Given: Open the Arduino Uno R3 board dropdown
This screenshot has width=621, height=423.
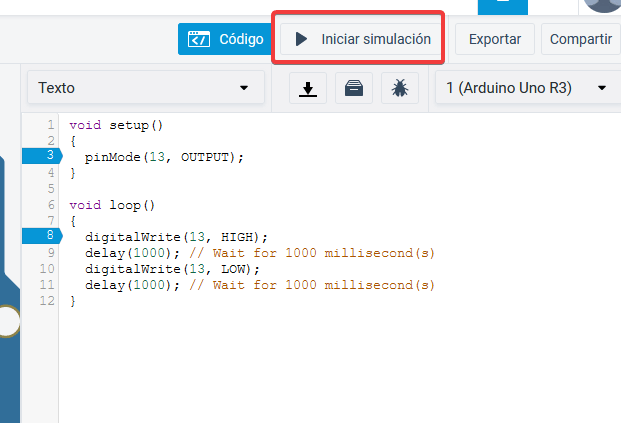Looking at the screenshot, I should (528, 88).
